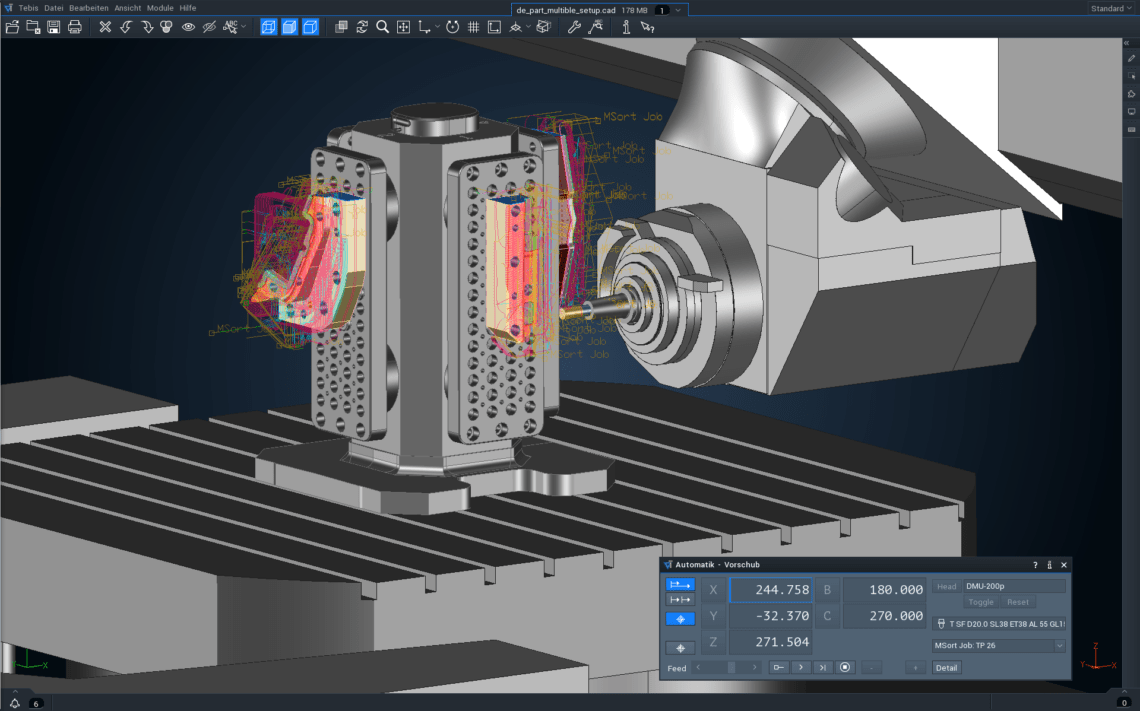The height and width of the screenshot is (711, 1140).
Task: Open the scissors cut tool
Action: click(106, 27)
